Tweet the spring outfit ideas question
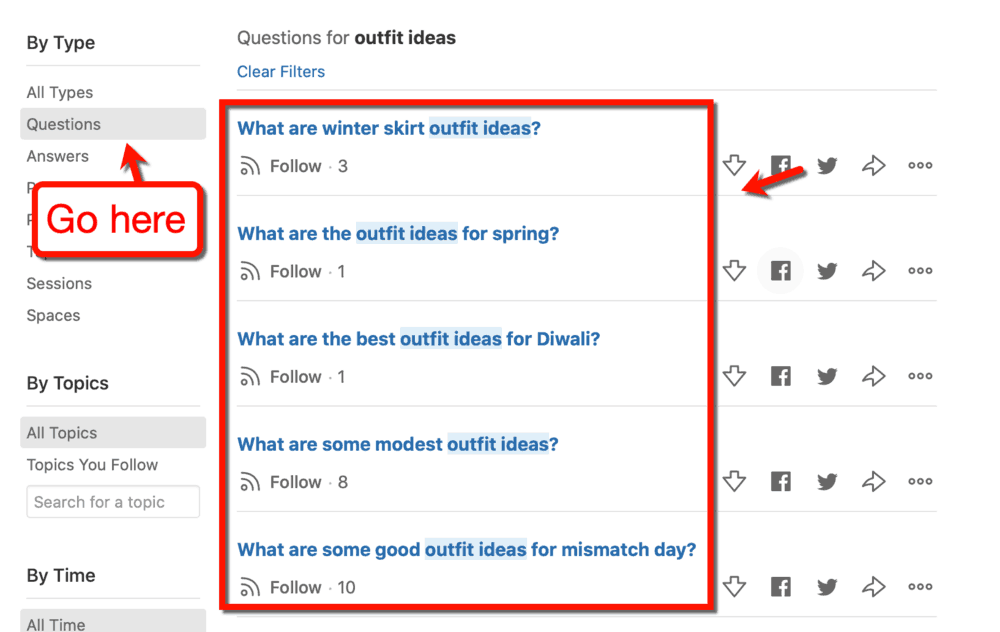Image resolution: width=1000 pixels, height=632 pixels. [x=827, y=270]
